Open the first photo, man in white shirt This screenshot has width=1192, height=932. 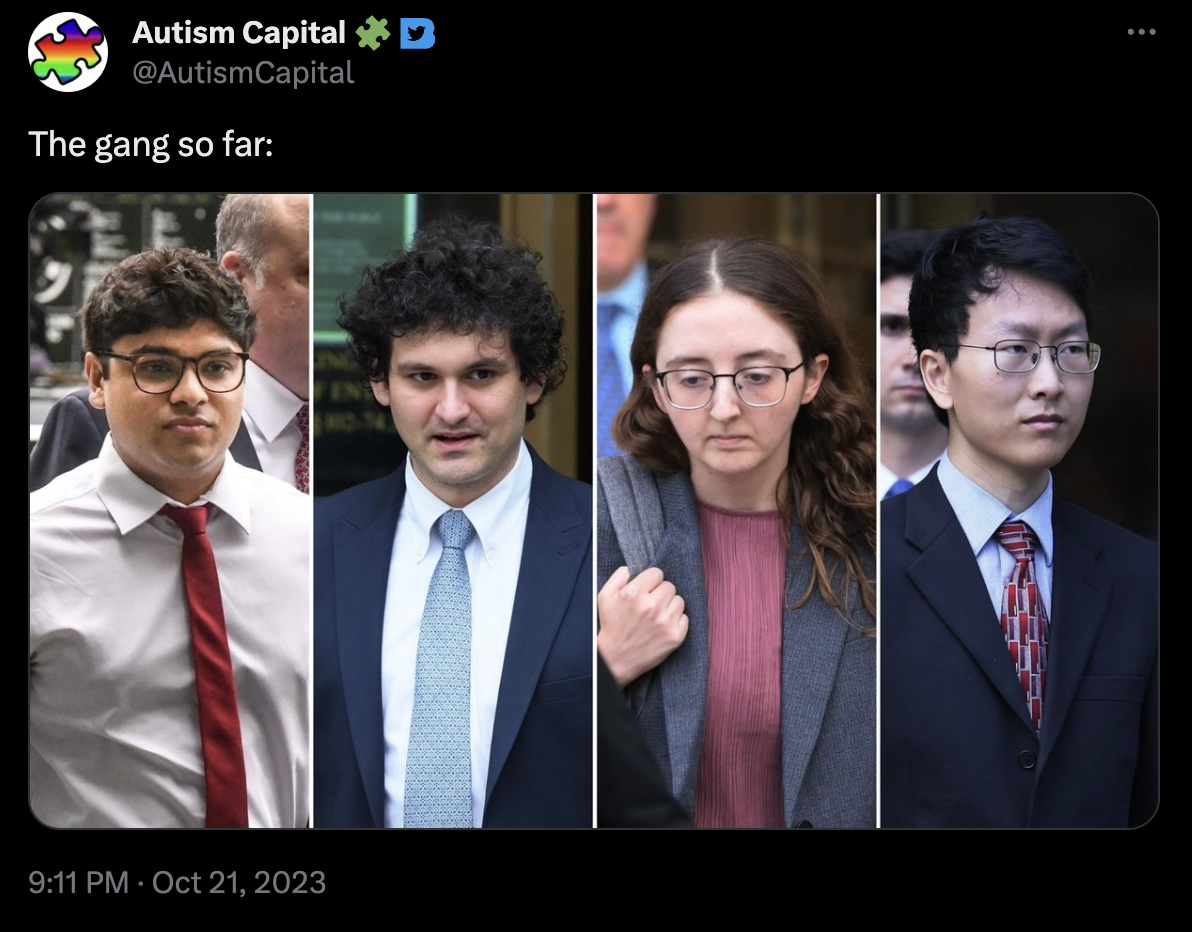[x=170, y=511]
